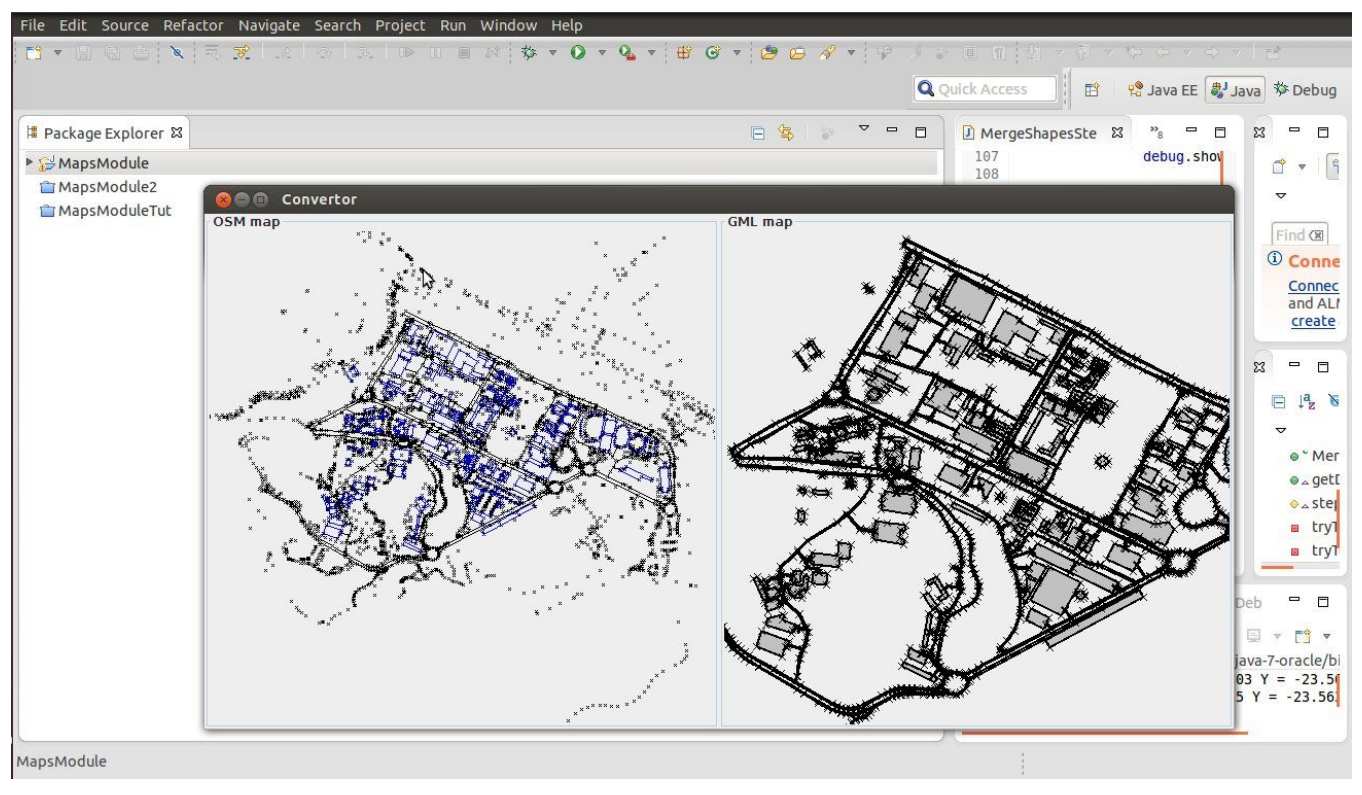This screenshot has width=1362, height=795.
Task: Open the Run button dropdown arrow
Action: (603, 53)
